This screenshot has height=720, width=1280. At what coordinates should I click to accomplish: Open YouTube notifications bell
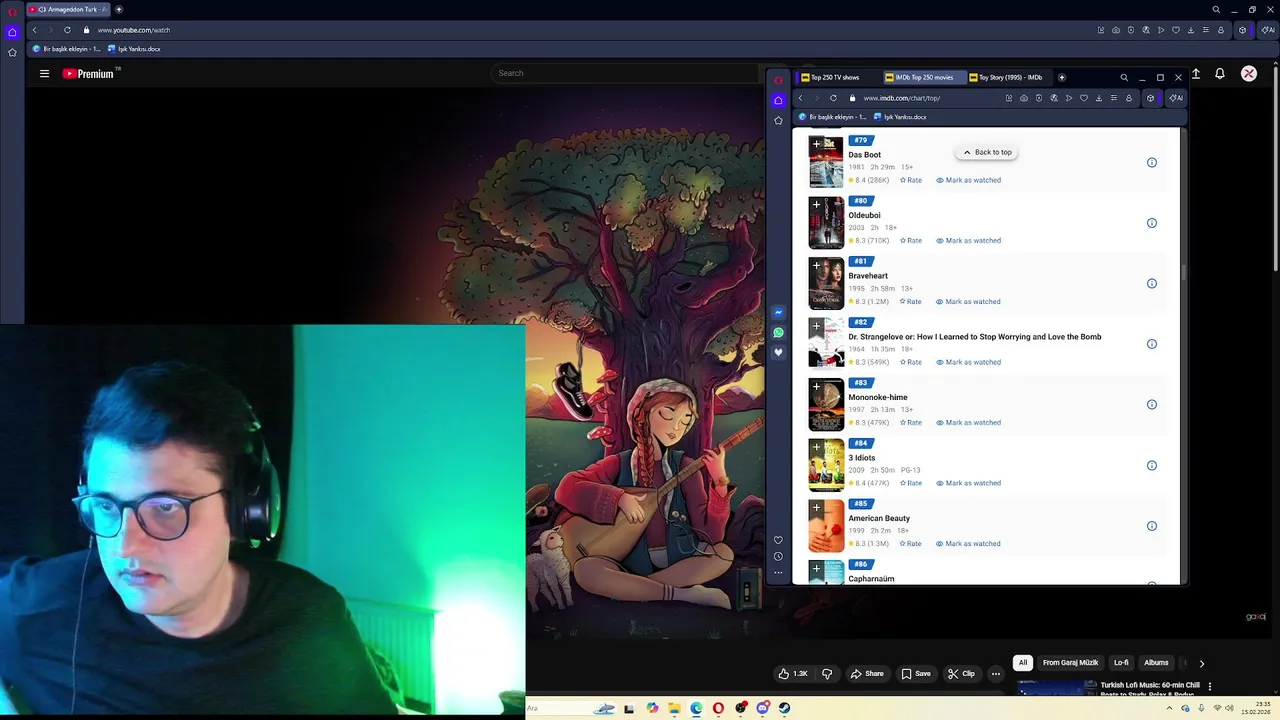[x=1220, y=73]
